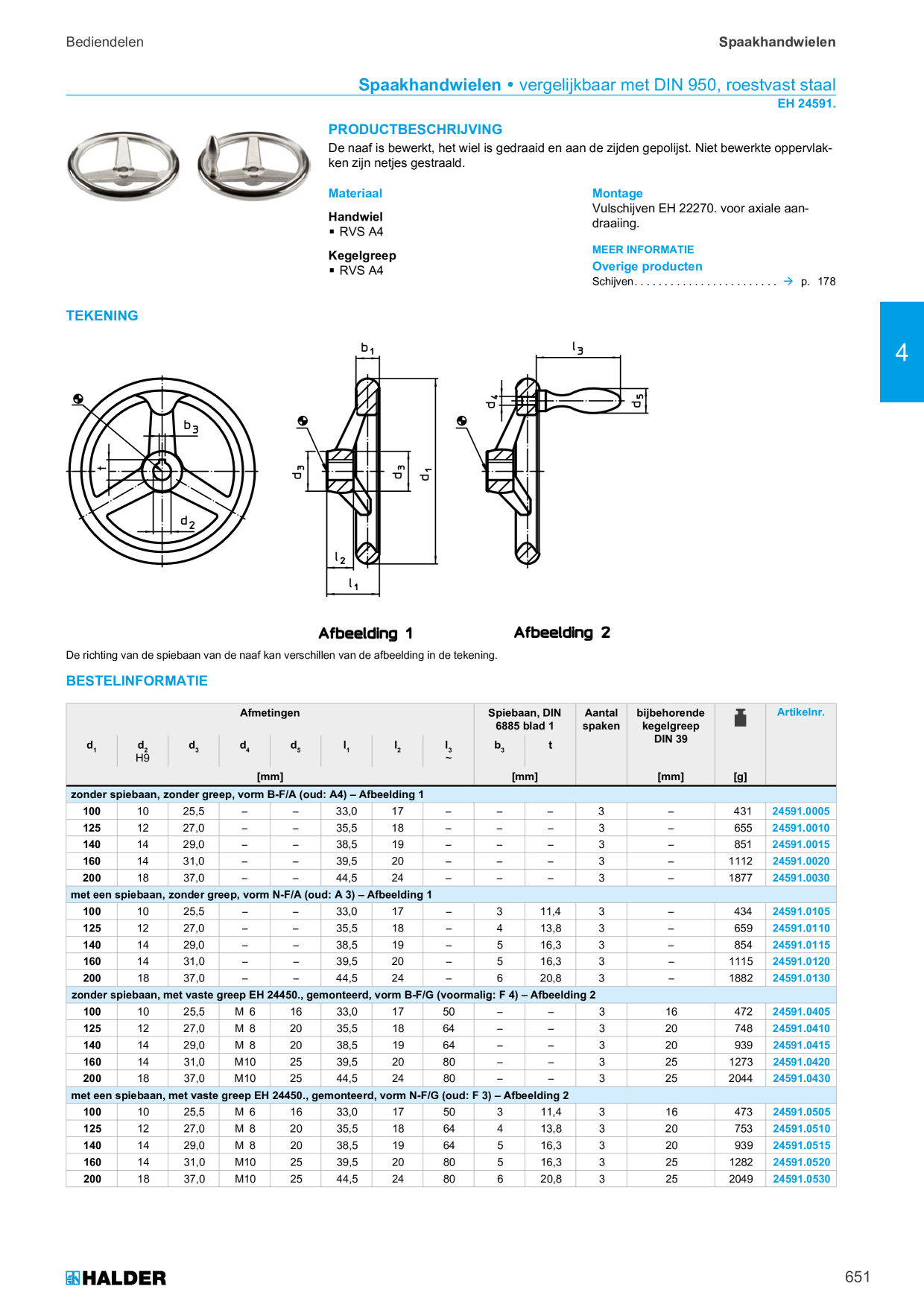Viewport: 924px width, 1307px height.
Task: Select the blue chapter 4 tab
Action: tap(902, 352)
